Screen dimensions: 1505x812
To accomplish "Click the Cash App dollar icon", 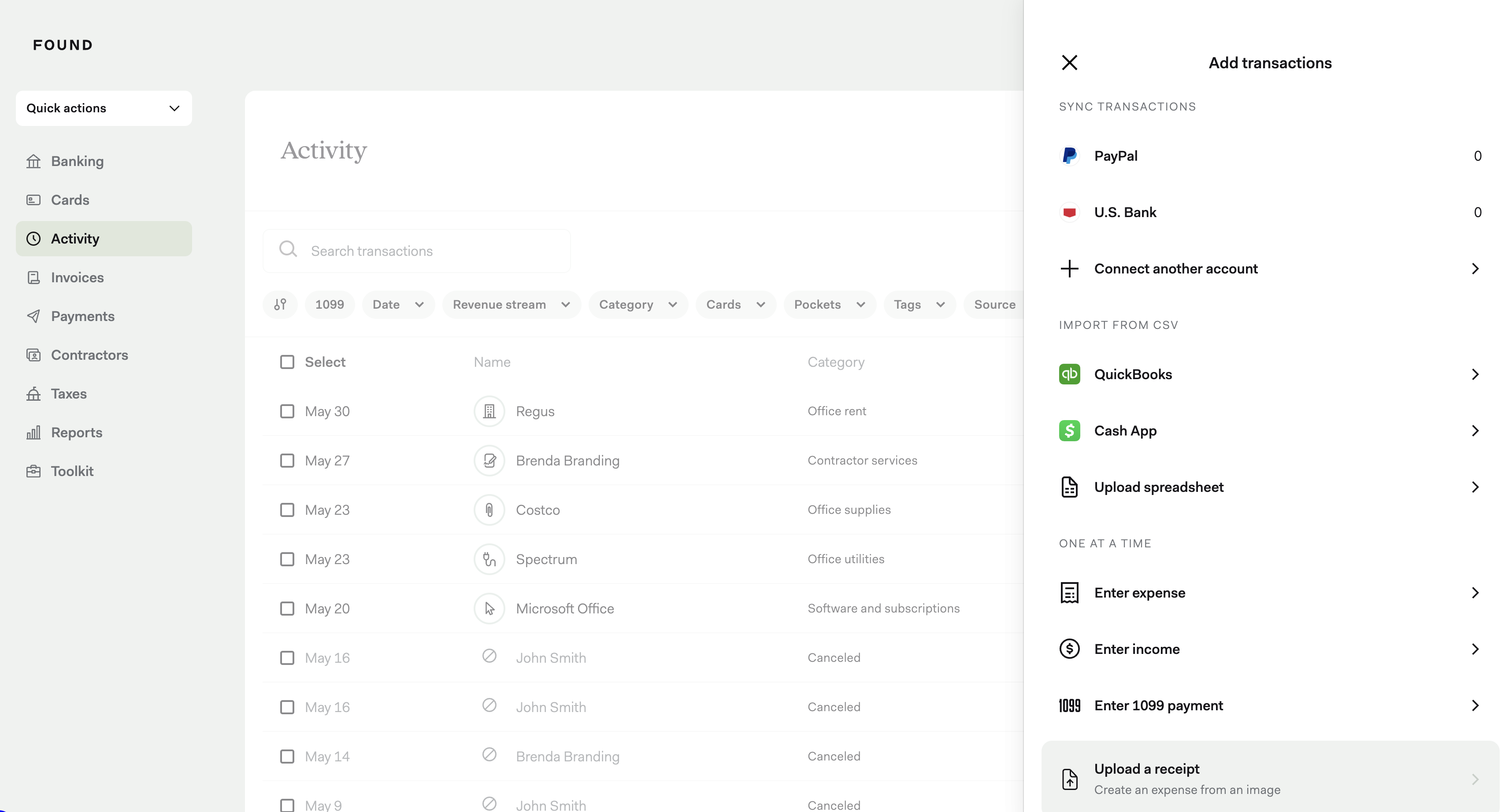I will pyautogui.click(x=1069, y=431).
